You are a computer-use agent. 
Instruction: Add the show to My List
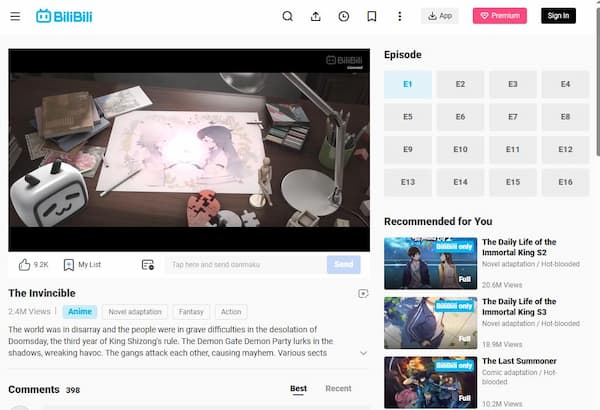82,265
